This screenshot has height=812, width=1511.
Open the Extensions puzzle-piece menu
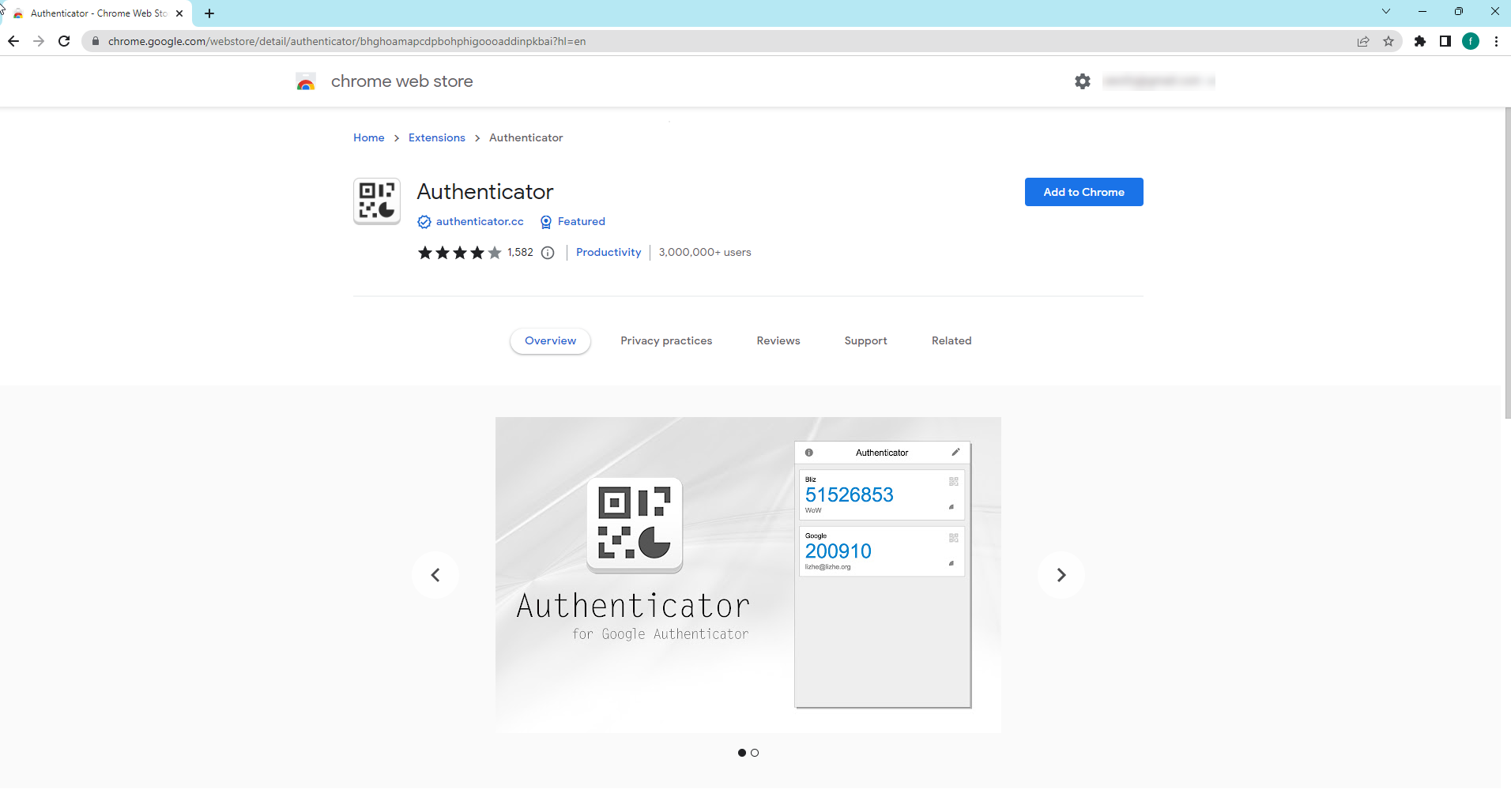(x=1420, y=41)
